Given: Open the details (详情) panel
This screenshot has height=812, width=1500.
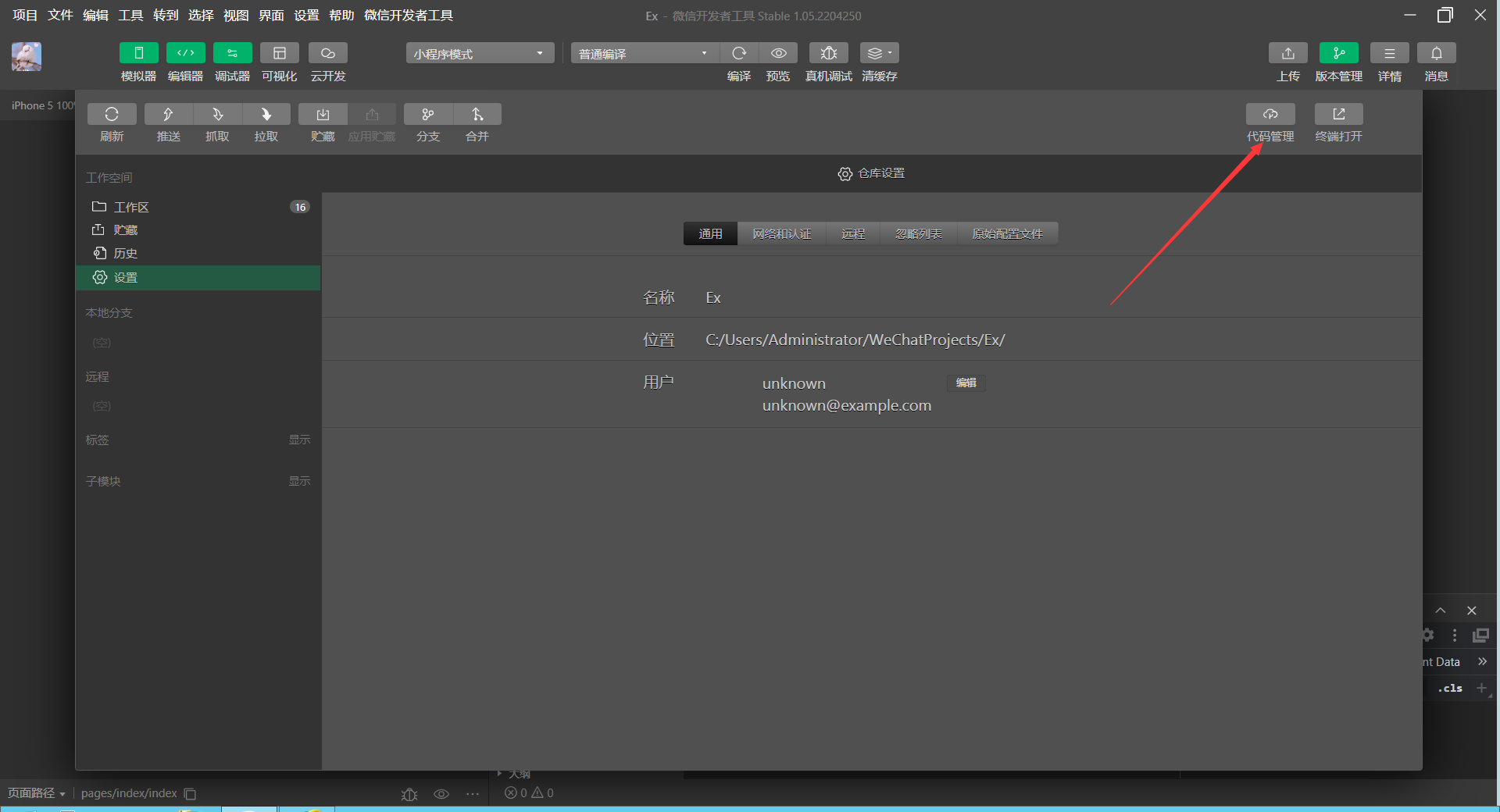Looking at the screenshot, I should (x=1389, y=53).
